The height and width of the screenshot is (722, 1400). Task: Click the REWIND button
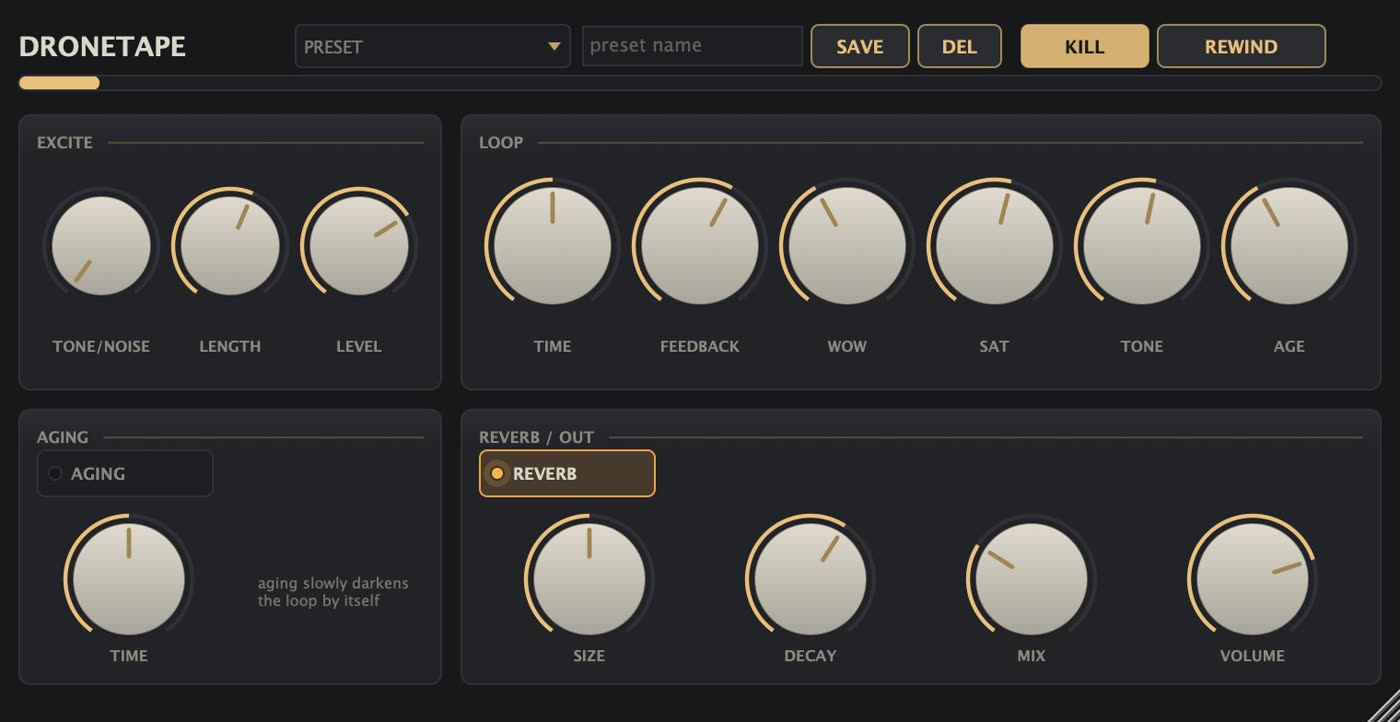pyautogui.click(x=1241, y=46)
